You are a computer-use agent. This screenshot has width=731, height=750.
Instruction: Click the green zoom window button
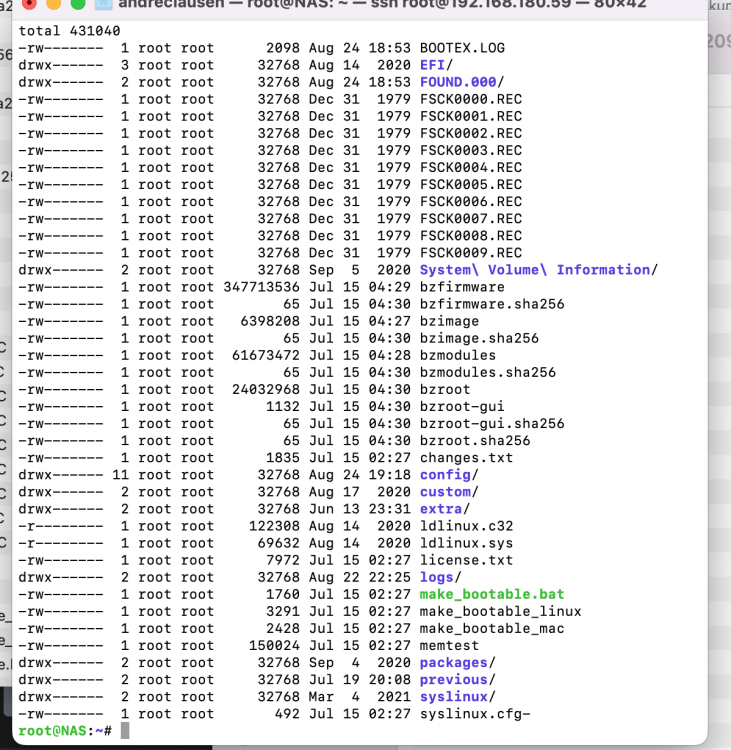(78, 4)
